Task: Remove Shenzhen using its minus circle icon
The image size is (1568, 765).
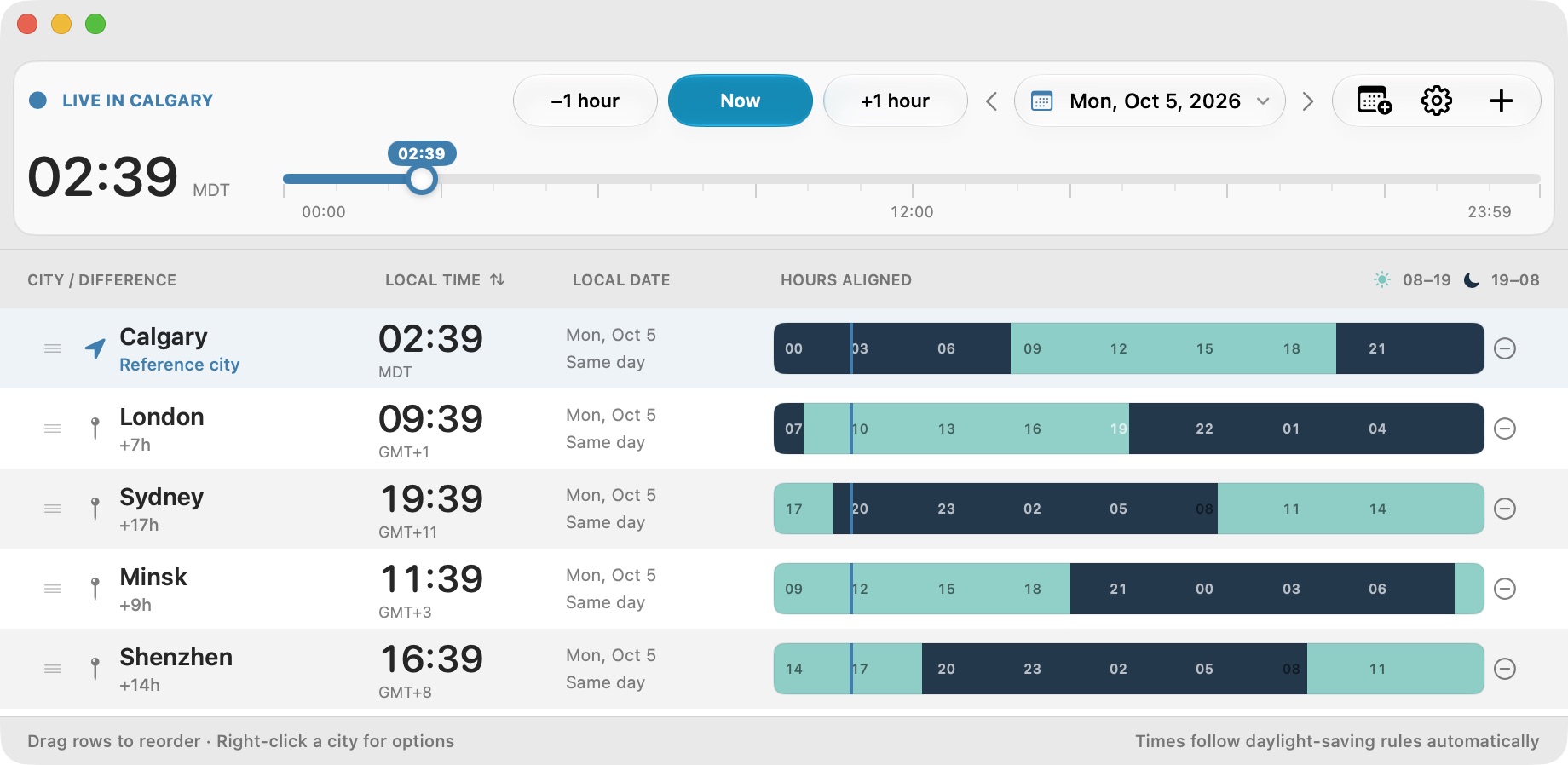Action: pos(1505,669)
